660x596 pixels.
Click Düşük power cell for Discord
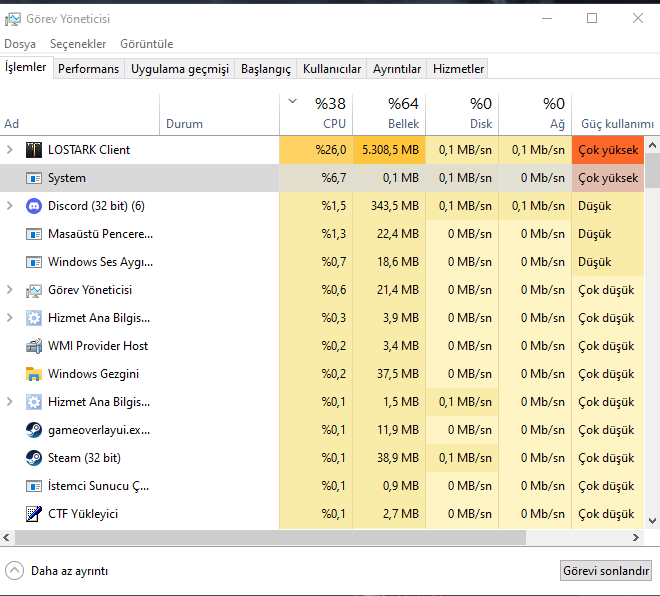click(608, 206)
